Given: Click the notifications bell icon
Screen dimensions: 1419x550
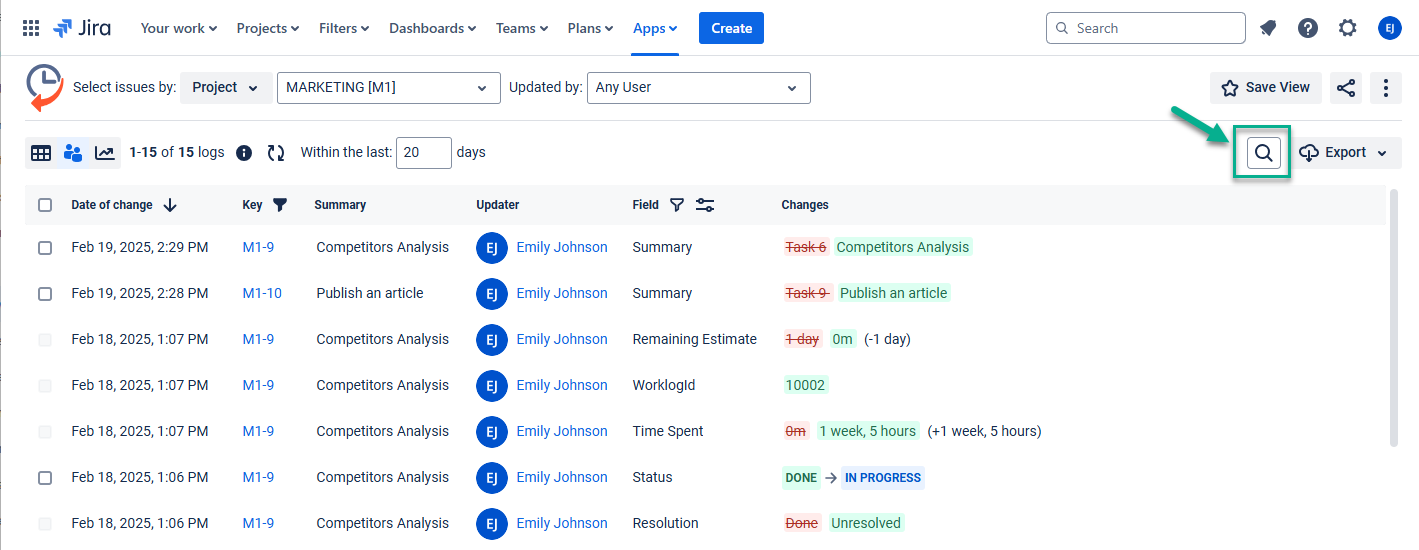Looking at the screenshot, I should click(x=1268, y=28).
